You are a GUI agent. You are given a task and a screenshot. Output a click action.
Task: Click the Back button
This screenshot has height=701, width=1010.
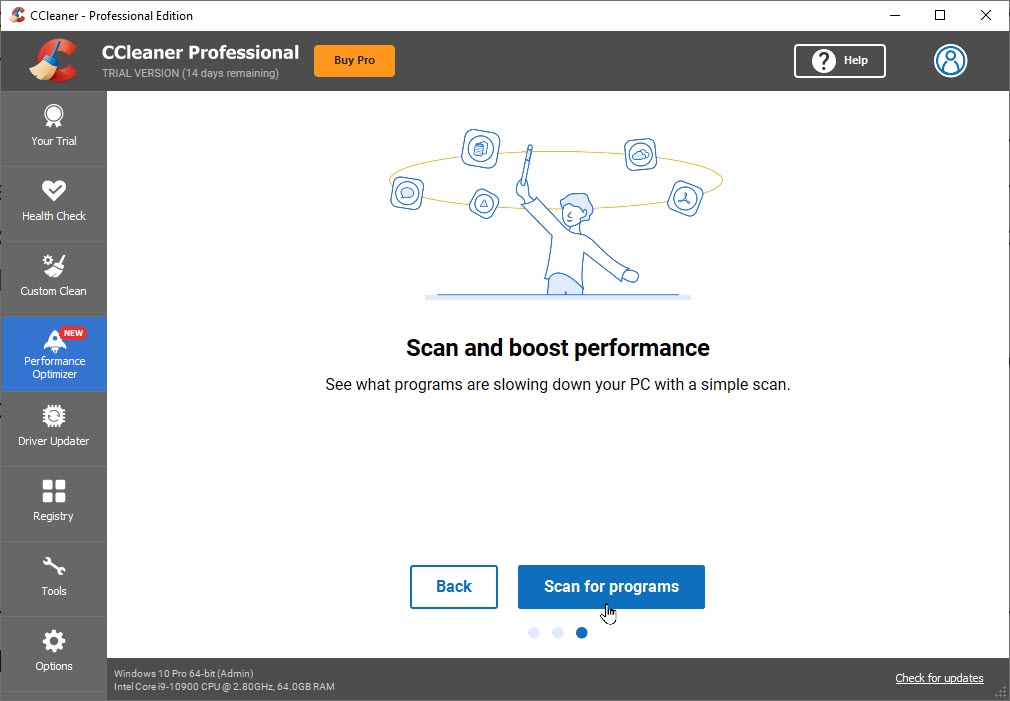coord(453,587)
